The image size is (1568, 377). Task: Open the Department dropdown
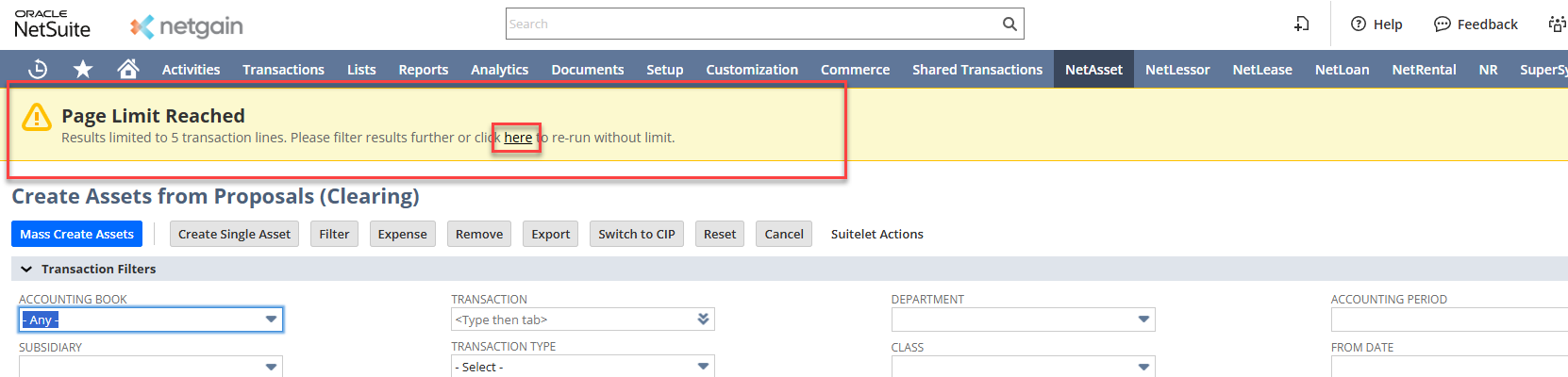coord(1143,320)
